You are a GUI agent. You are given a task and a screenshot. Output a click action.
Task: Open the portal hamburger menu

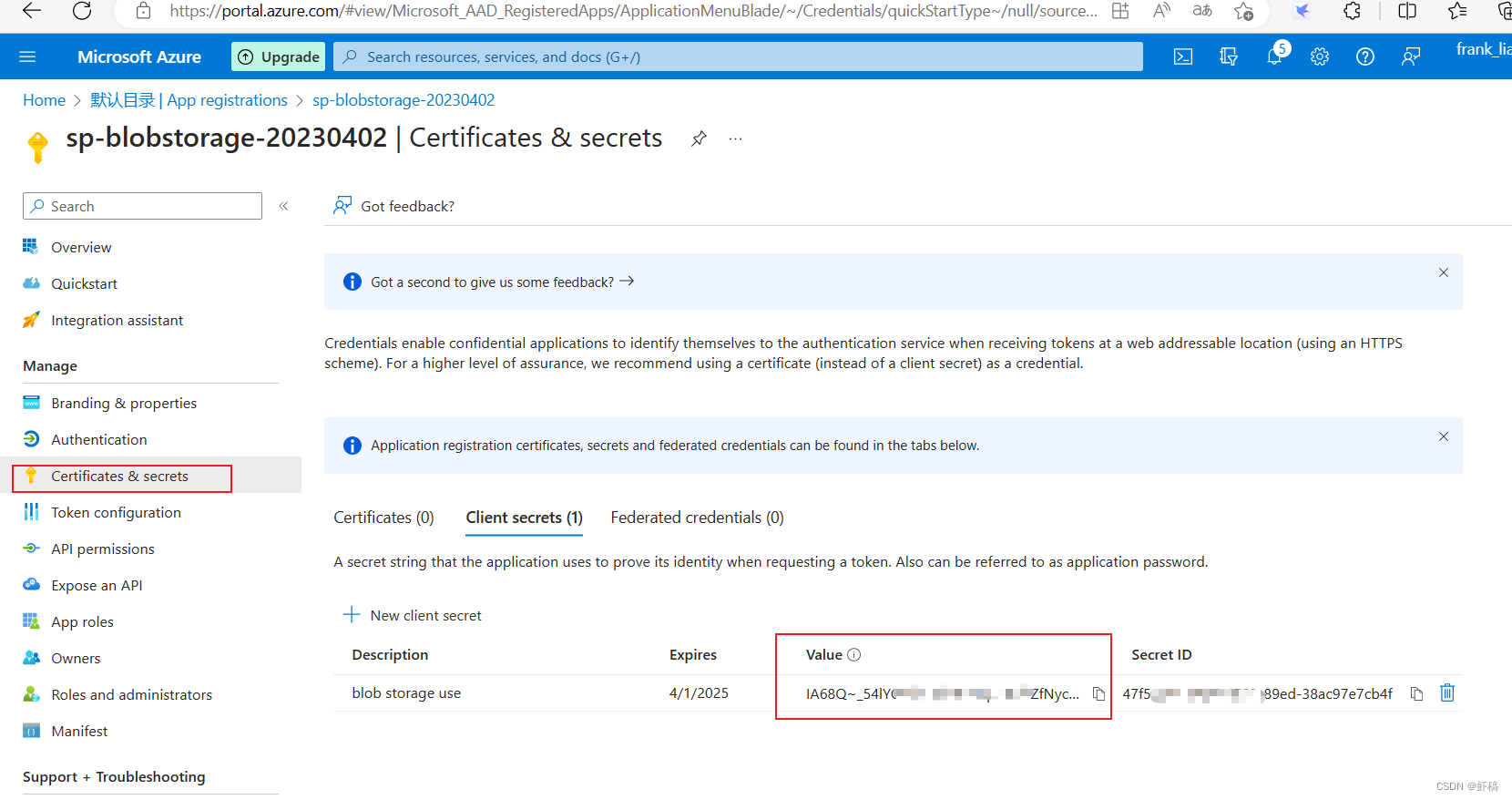pos(27,56)
